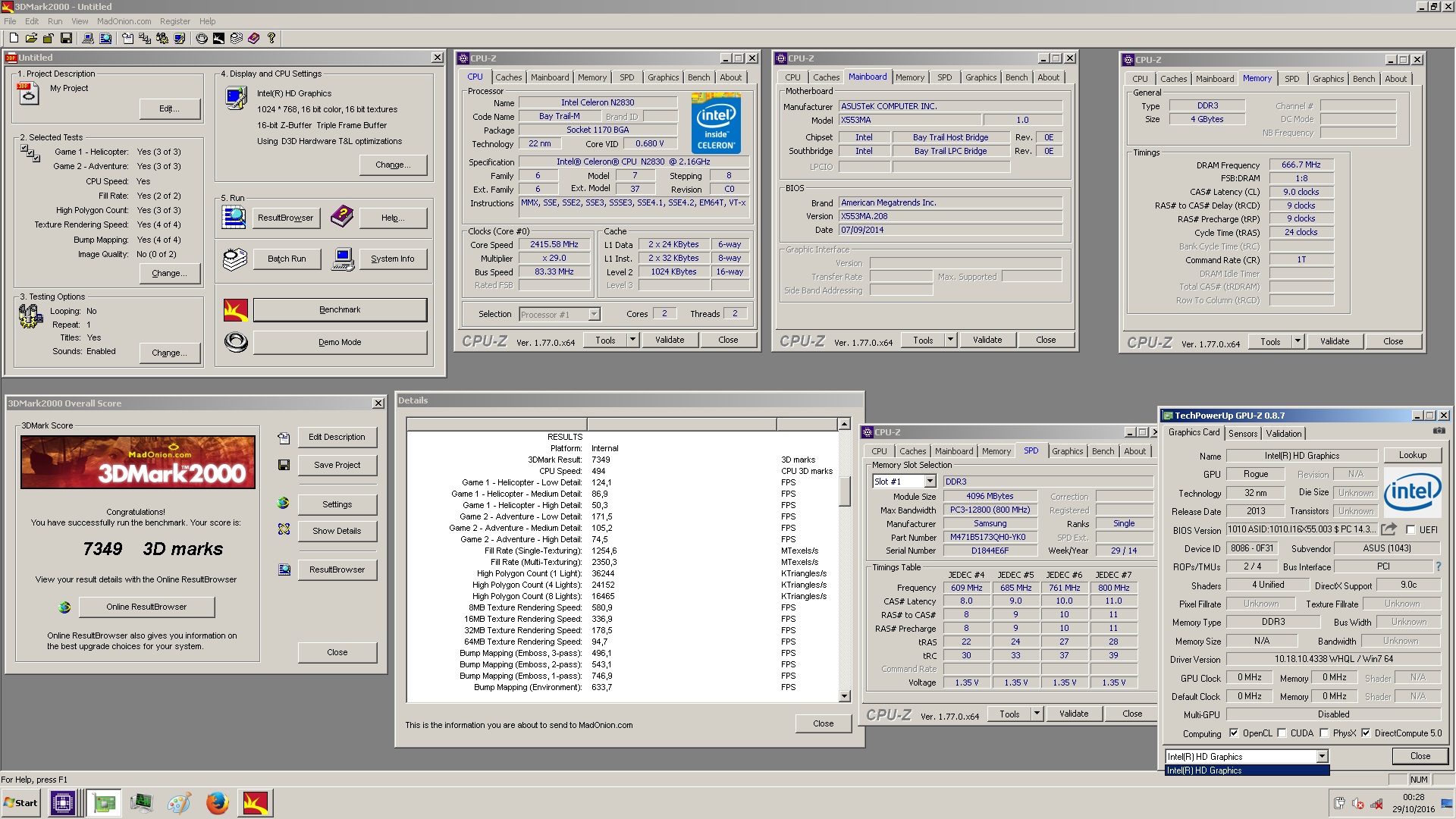Expand Tools dropdown arrow in SPD window
The image size is (1456, 819).
click(x=1037, y=714)
